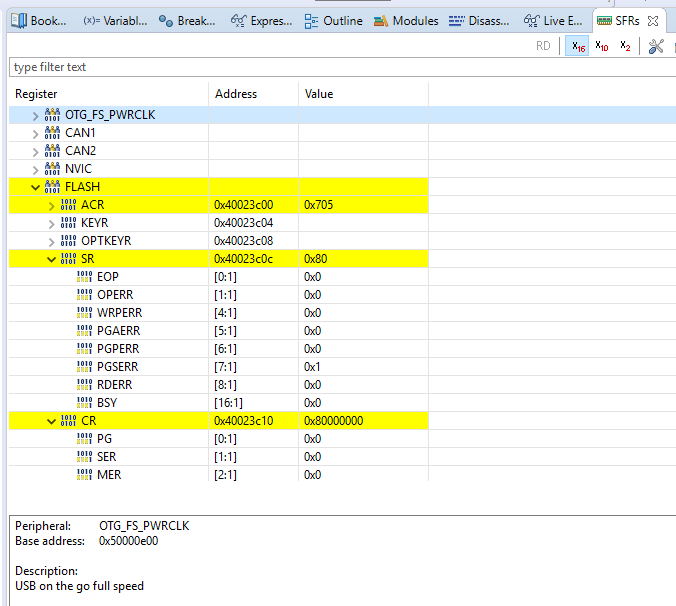This screenshot has height=606, width=676.
Task: Click the Register column header
Action: point(109,94)
